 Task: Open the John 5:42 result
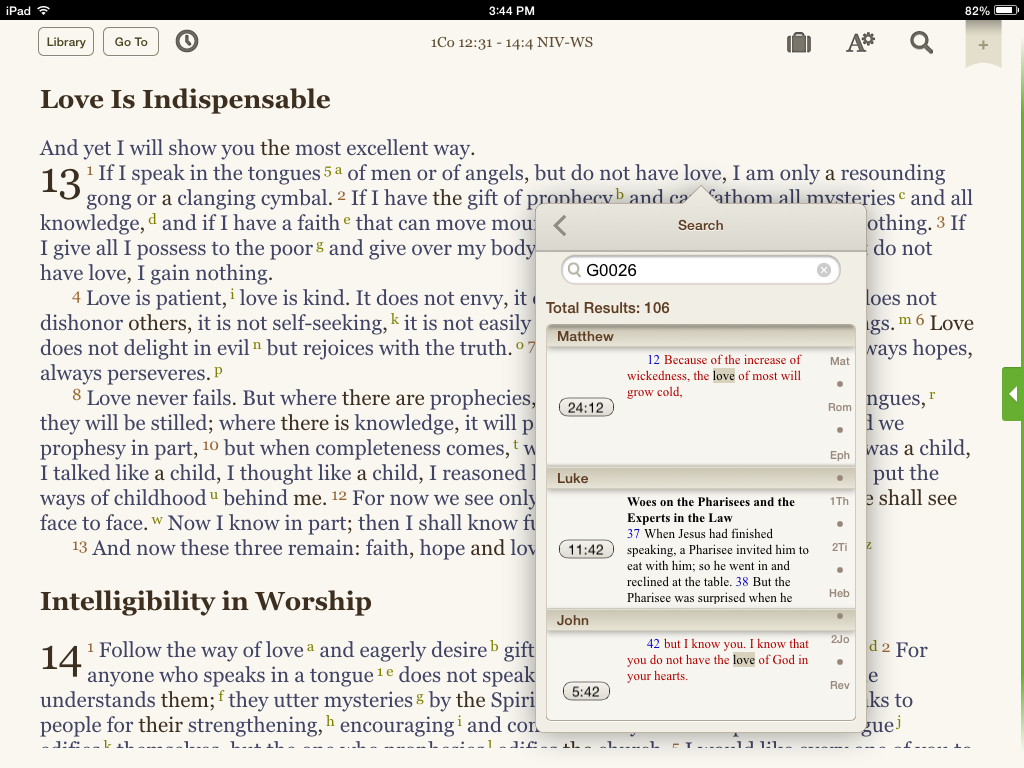(586, 692)
